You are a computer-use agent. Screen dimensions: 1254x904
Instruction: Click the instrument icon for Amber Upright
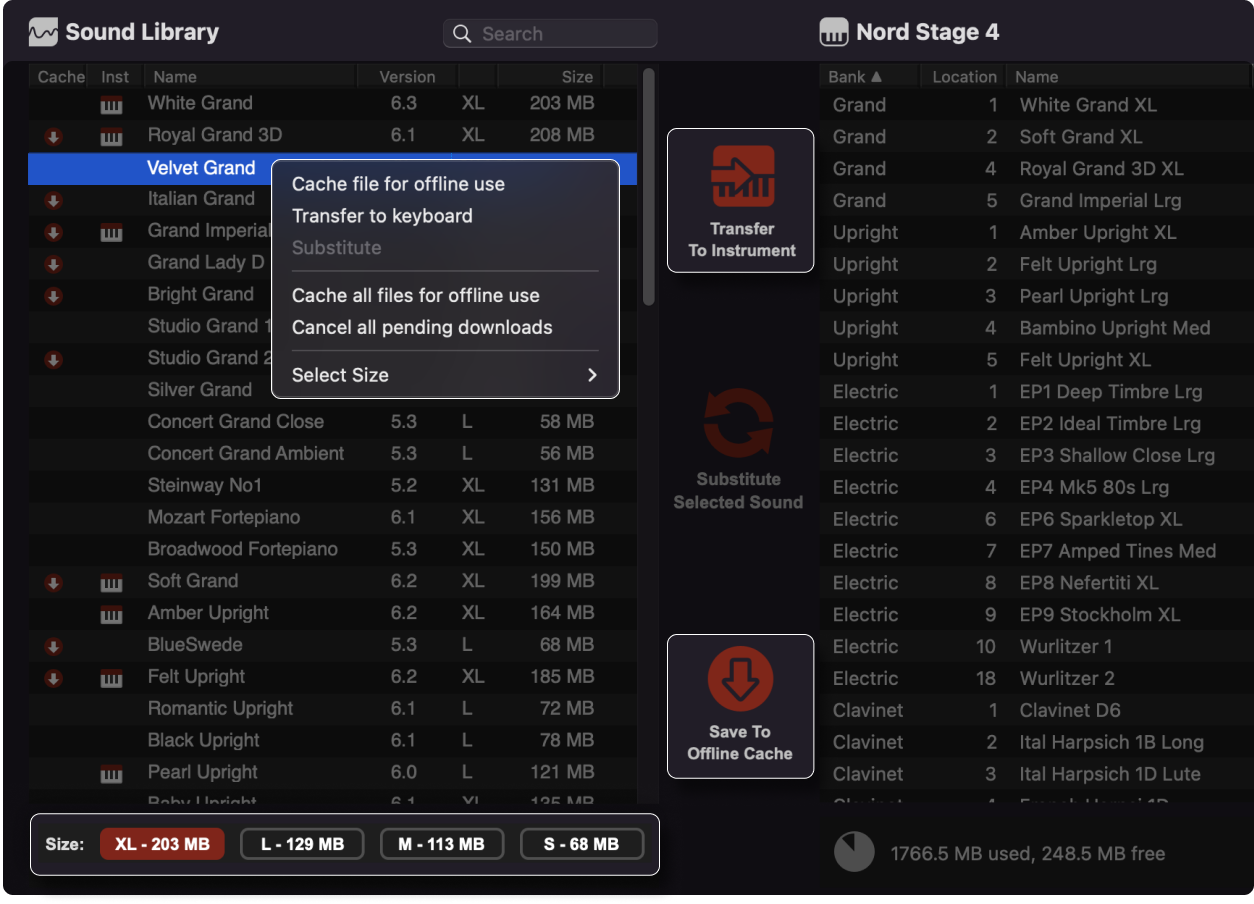point(111,615)
